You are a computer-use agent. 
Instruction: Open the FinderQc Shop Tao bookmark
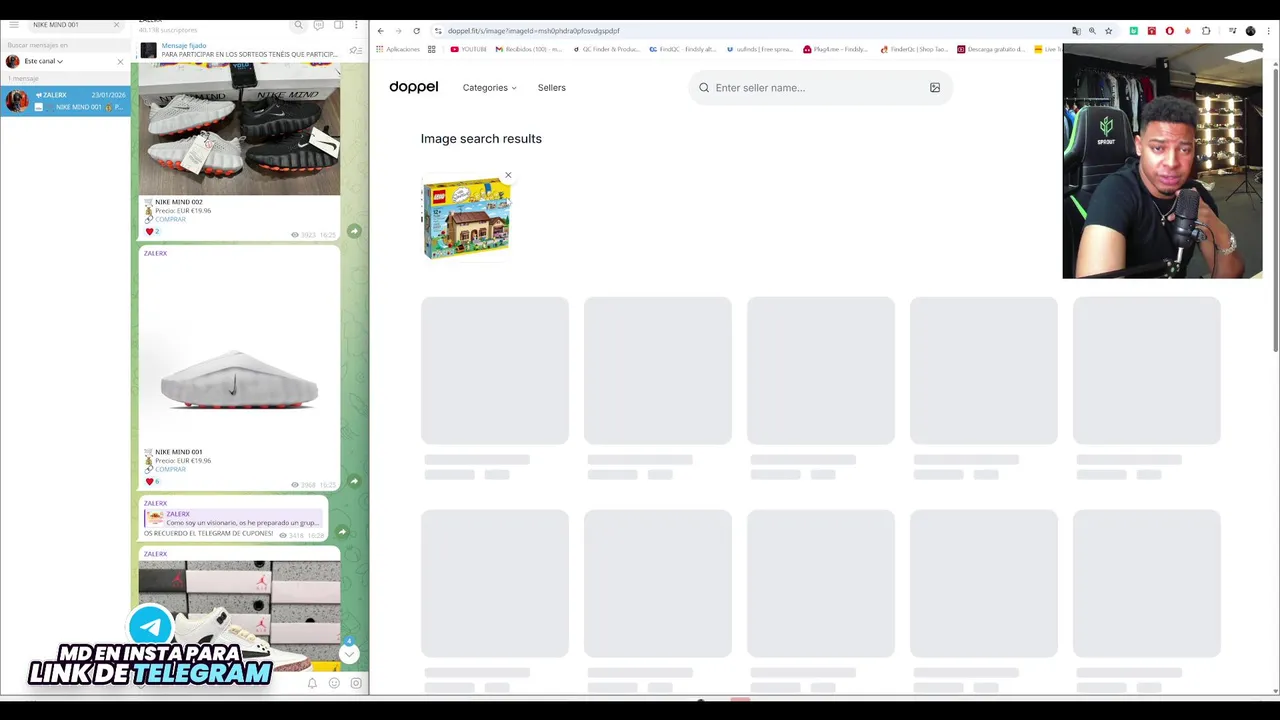pos(914,49)
